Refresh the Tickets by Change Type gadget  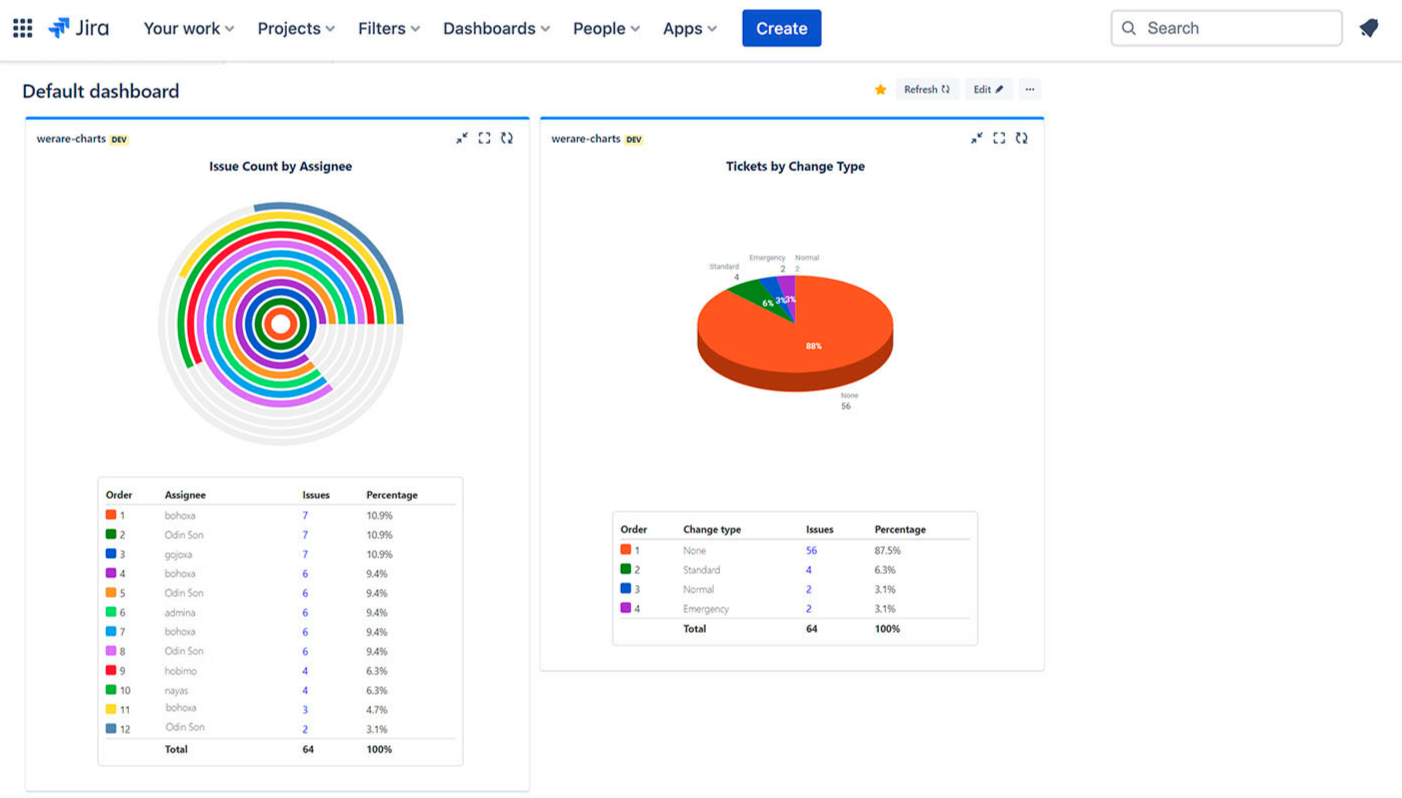pos(1021,138)
